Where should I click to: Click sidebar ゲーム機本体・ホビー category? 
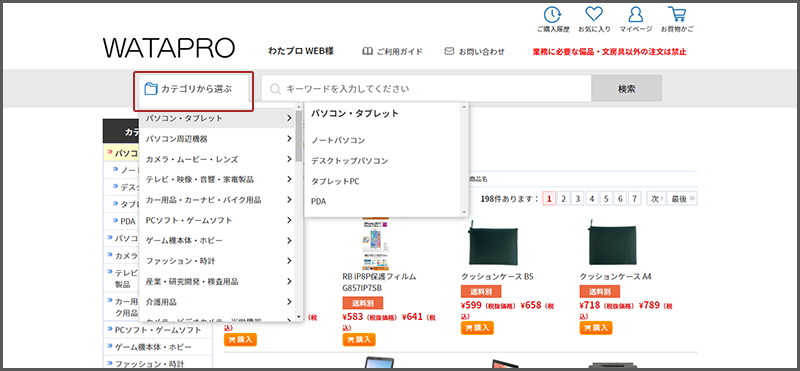click(x=154, y=347)
